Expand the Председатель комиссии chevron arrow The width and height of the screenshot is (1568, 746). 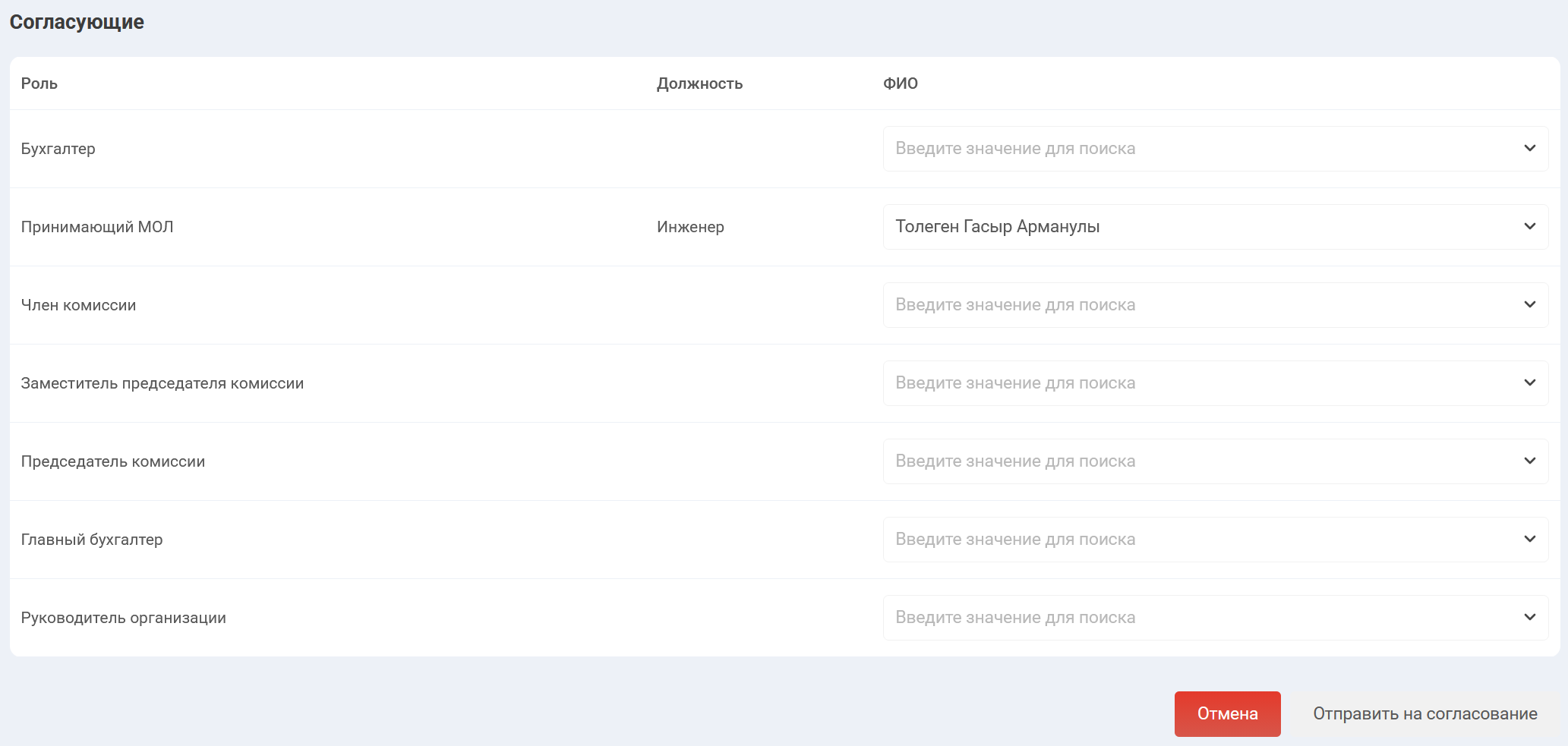1529,461
